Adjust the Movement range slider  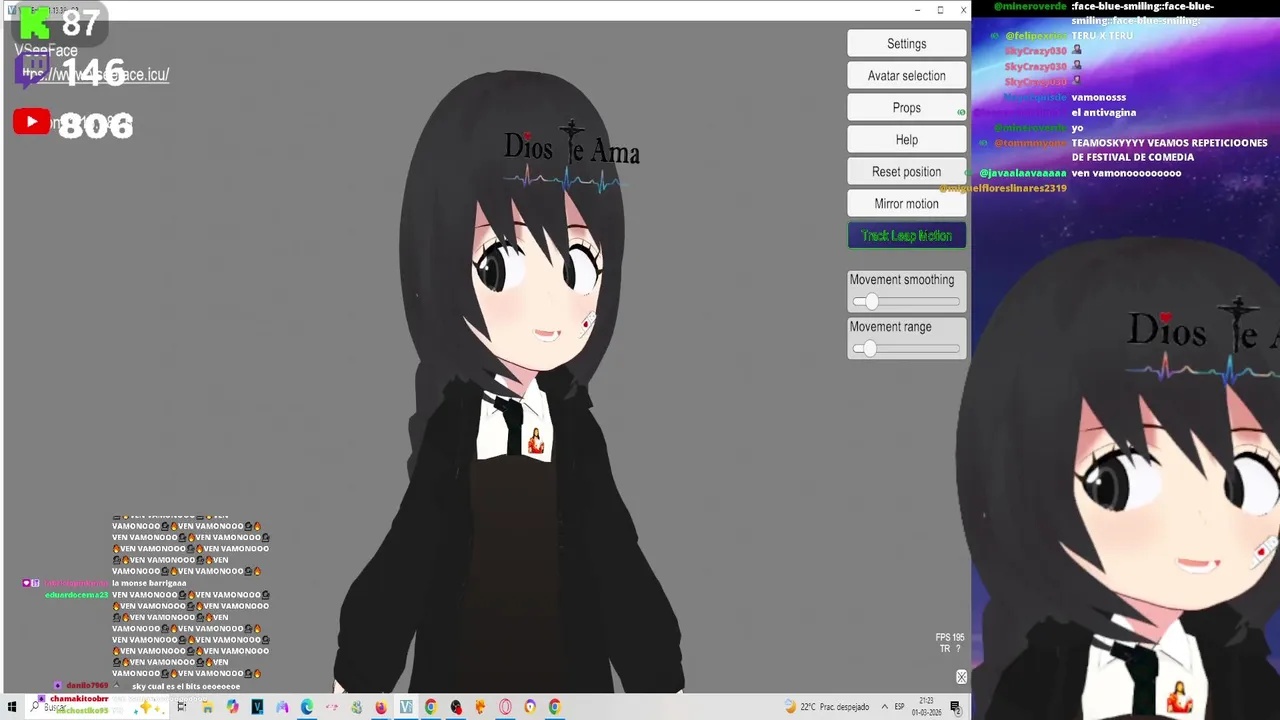point(906,349)
